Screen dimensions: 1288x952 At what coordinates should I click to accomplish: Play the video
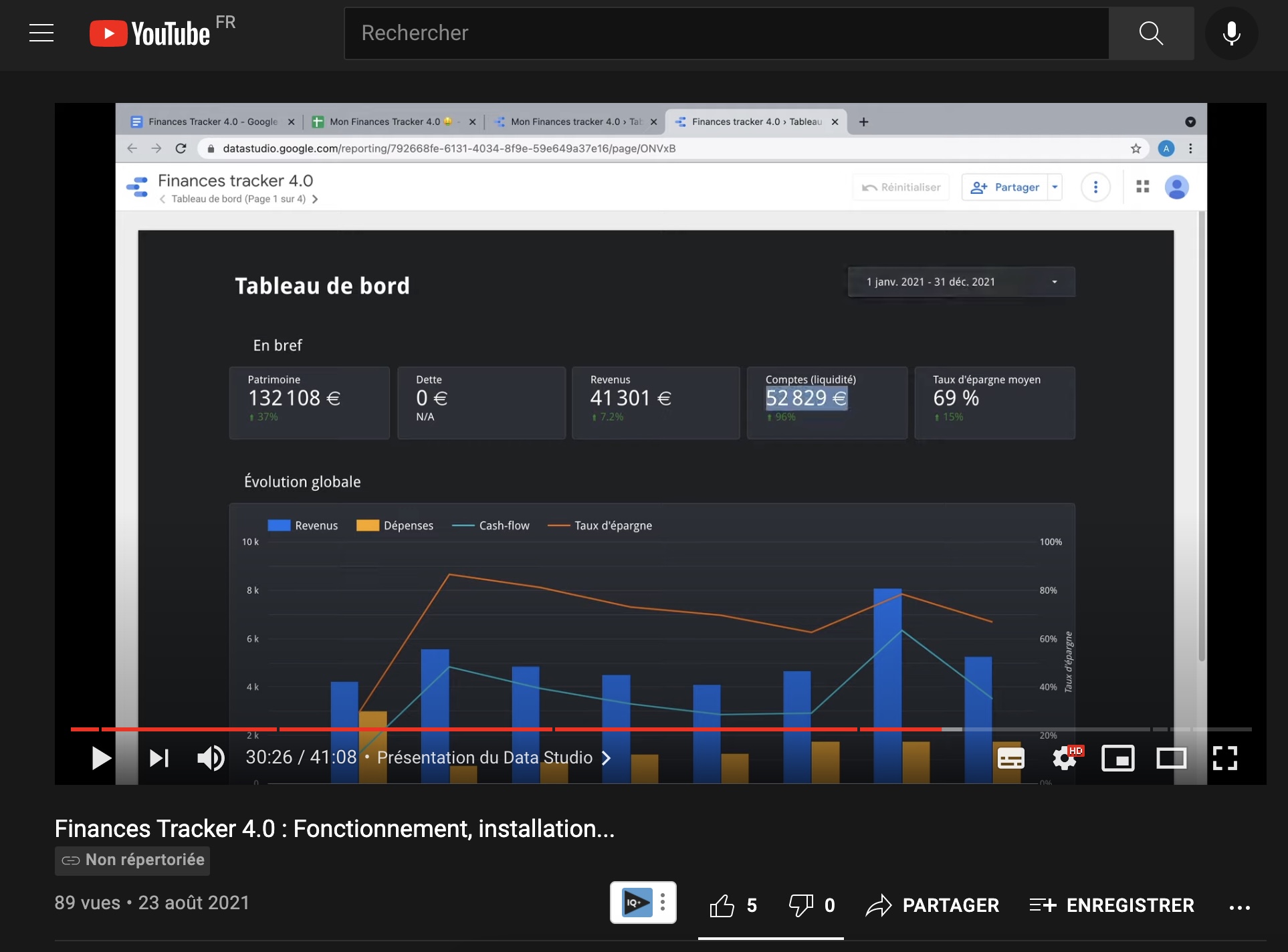pos(101,758)
